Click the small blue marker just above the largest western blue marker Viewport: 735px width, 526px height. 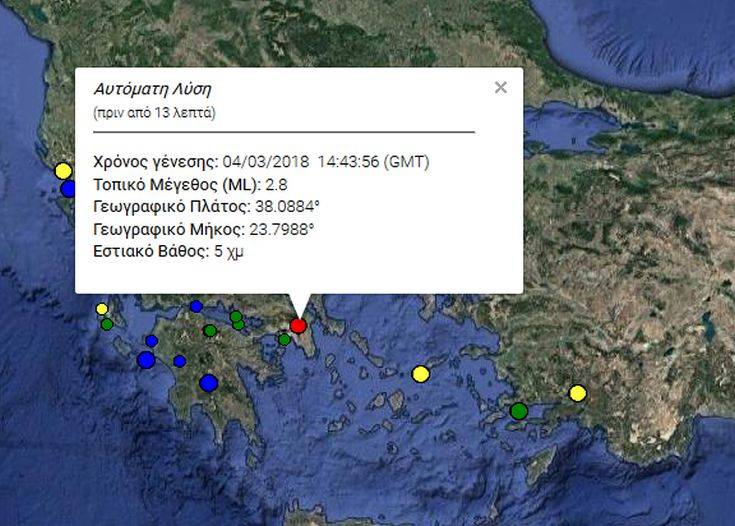coord(152,341)
